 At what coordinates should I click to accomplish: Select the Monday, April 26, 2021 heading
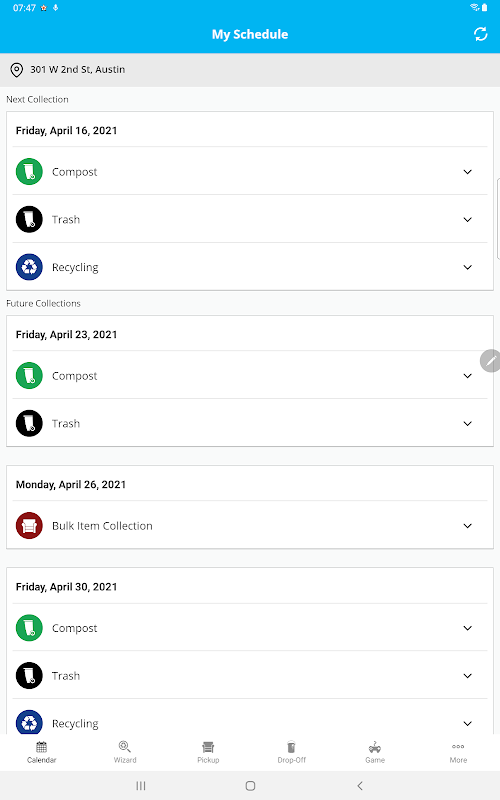(71, 485)
